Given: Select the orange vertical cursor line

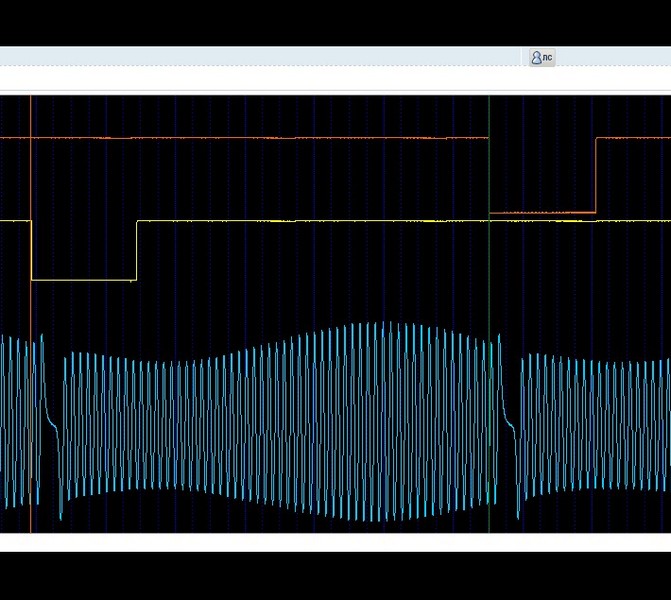Looking at the screenshot, I should coord(31,314).
